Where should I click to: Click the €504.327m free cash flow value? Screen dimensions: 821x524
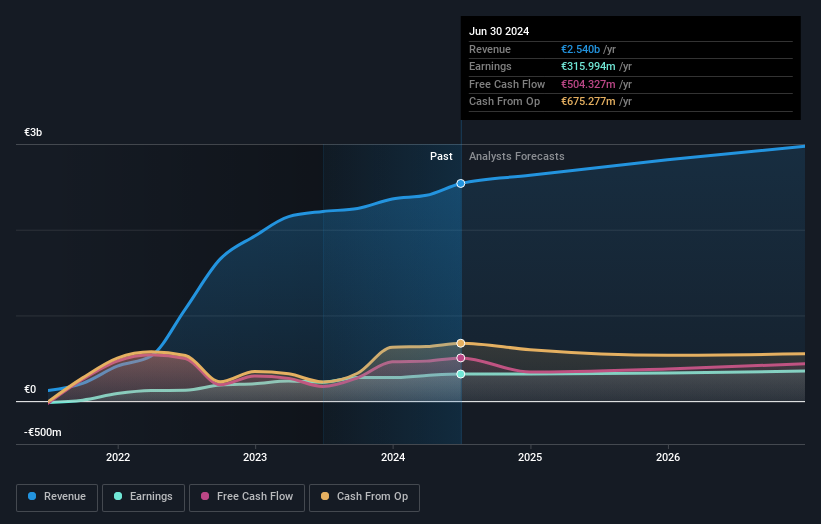(588, 84)
